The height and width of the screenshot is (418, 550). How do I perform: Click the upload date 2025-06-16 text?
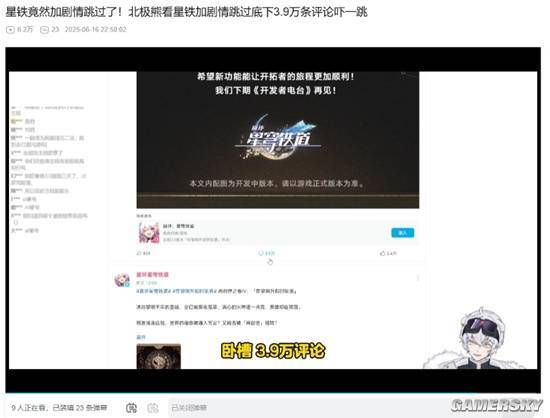95,29
